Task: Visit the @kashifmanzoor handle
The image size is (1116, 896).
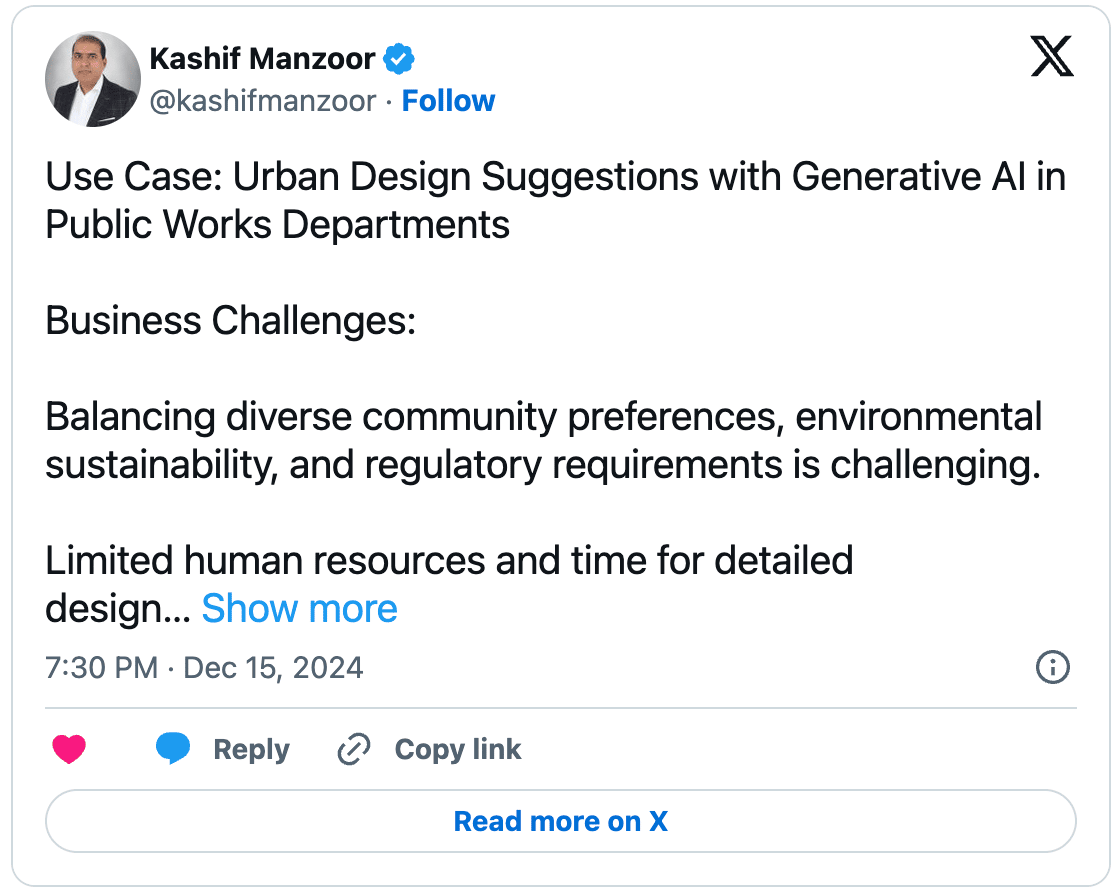Action: [263, 101]
